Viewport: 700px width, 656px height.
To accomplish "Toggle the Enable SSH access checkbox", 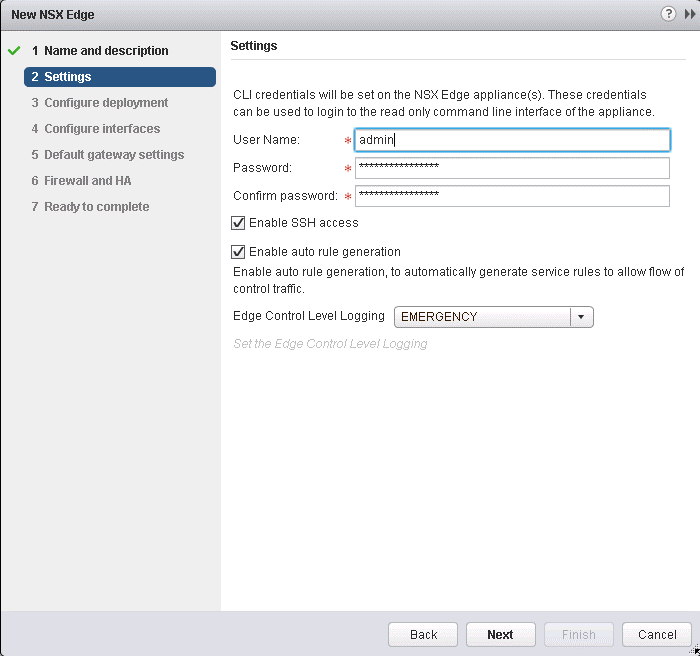I will tap(238, 223).
